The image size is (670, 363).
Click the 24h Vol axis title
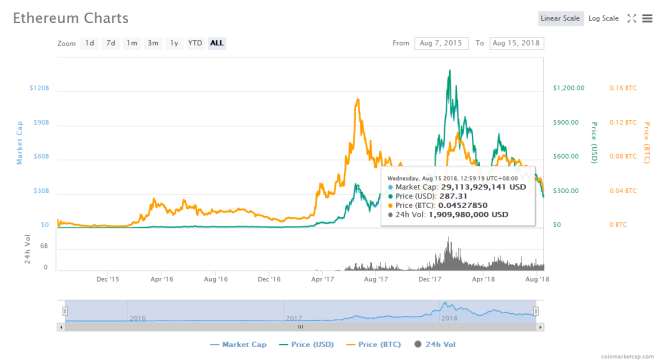point(27,249)
